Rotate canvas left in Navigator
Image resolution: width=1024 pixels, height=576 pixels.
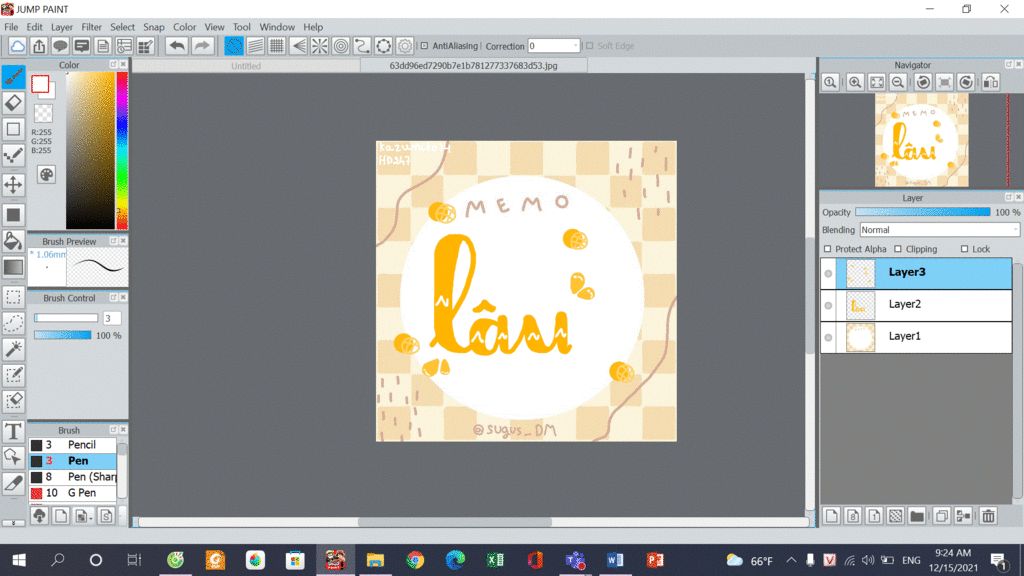coord(923,82)
